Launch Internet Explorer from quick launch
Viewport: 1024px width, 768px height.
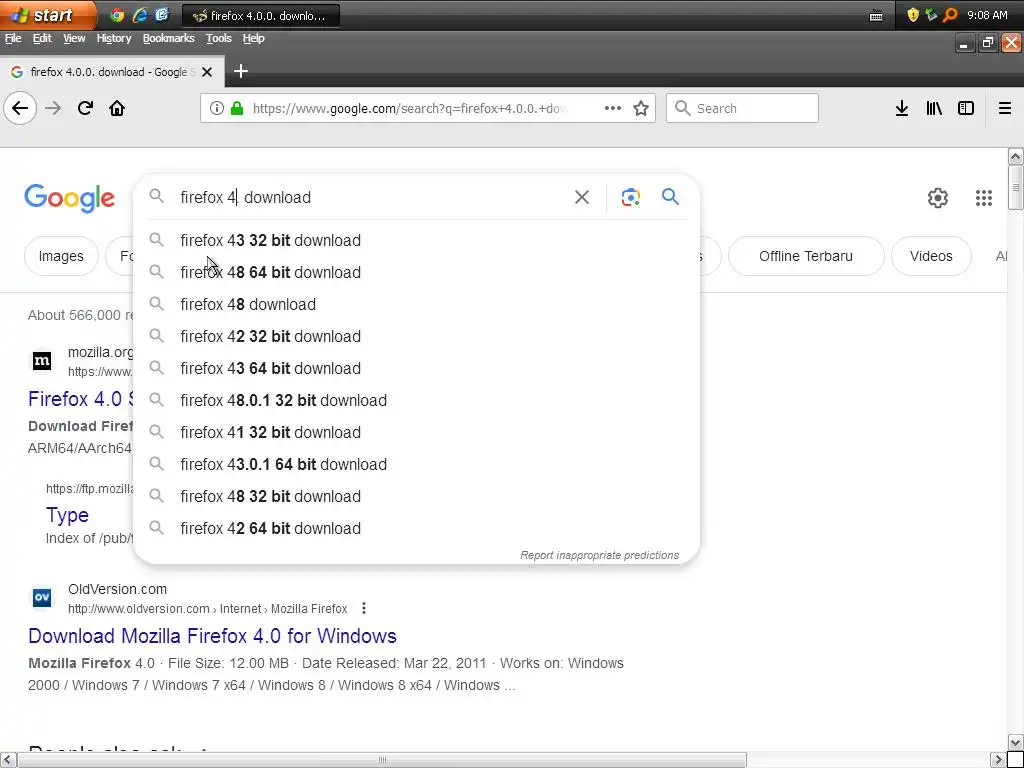coord(140,15)
